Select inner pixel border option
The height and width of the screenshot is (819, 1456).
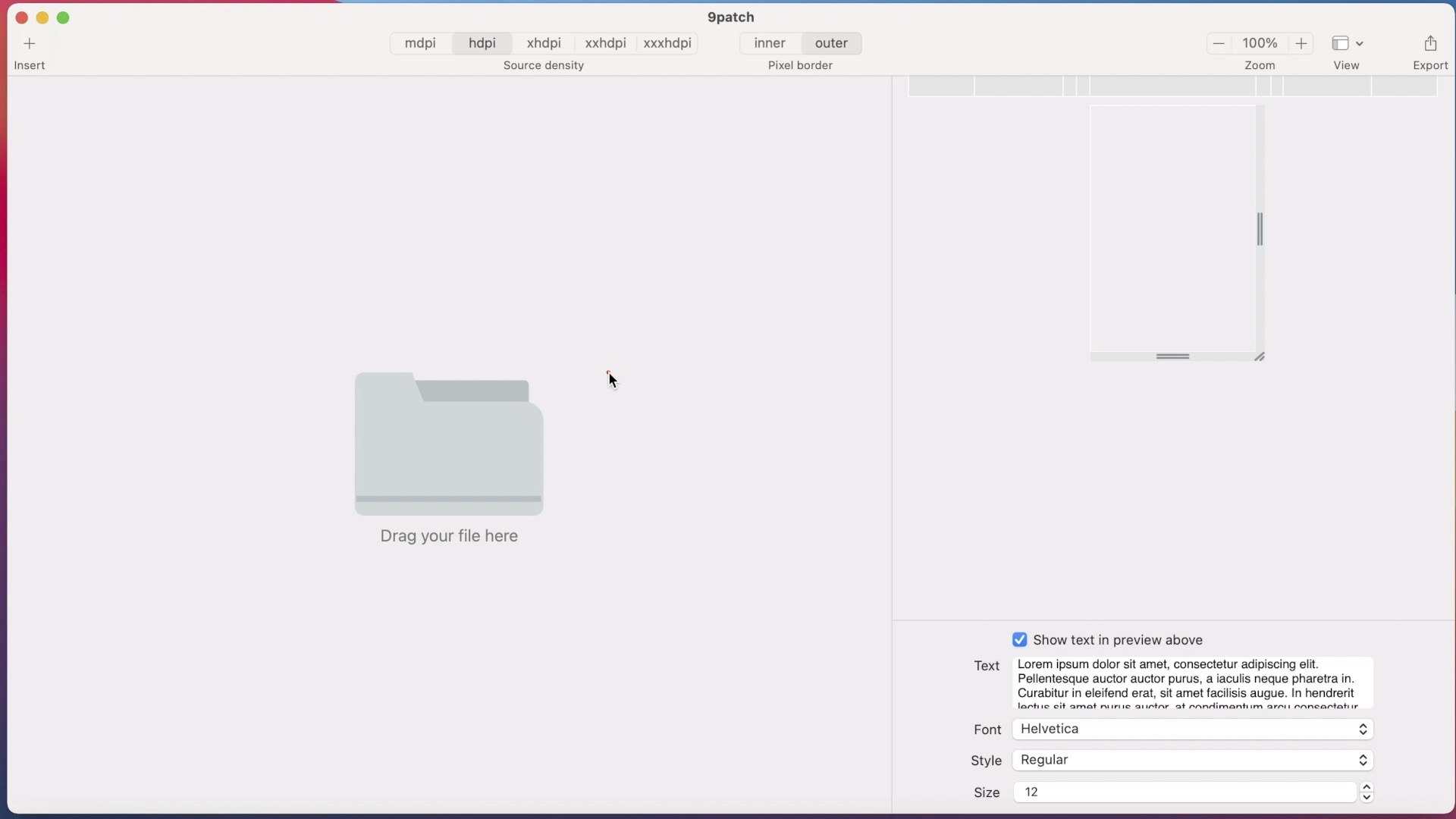(x=770, y=43)
